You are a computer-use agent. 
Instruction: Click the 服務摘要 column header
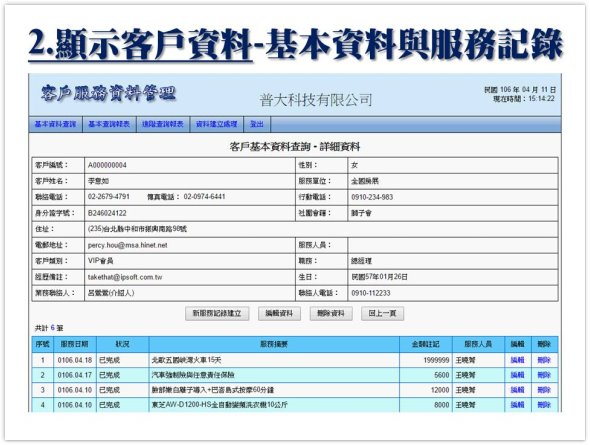(x=274, y=344)
